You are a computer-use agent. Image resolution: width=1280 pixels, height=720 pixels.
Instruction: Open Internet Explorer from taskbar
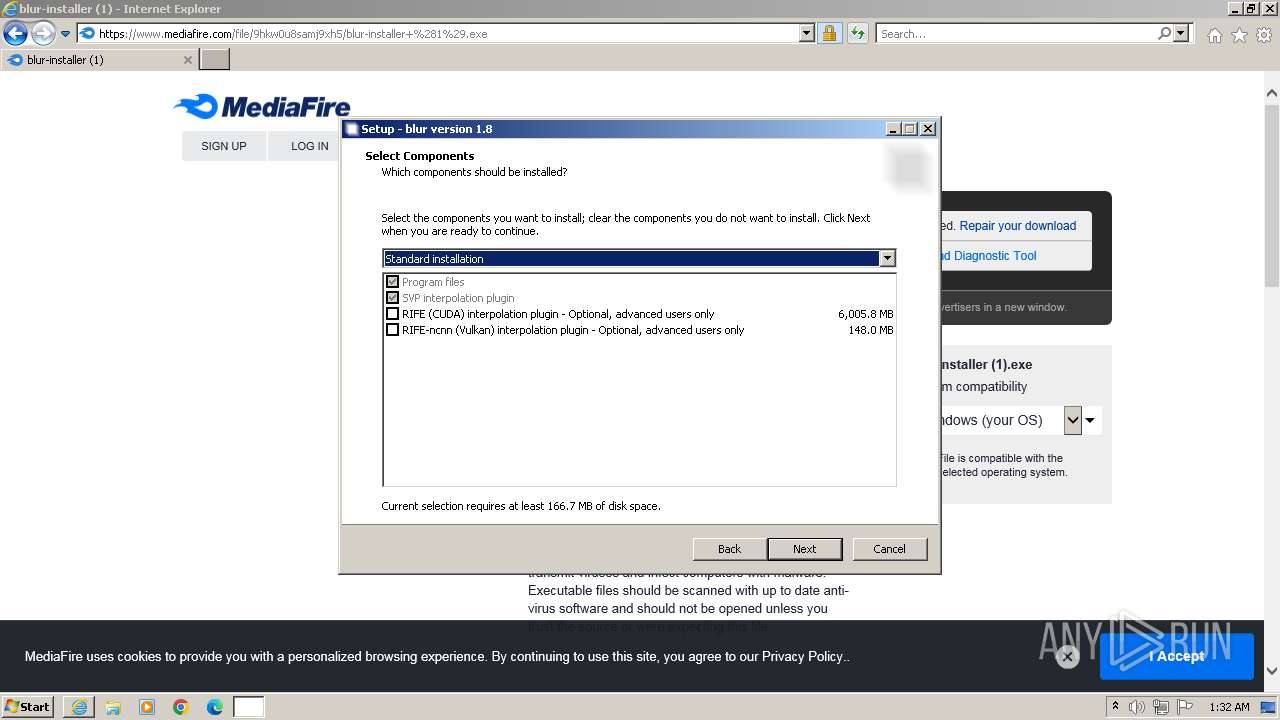pyautogui.click(x=79, y=707)
